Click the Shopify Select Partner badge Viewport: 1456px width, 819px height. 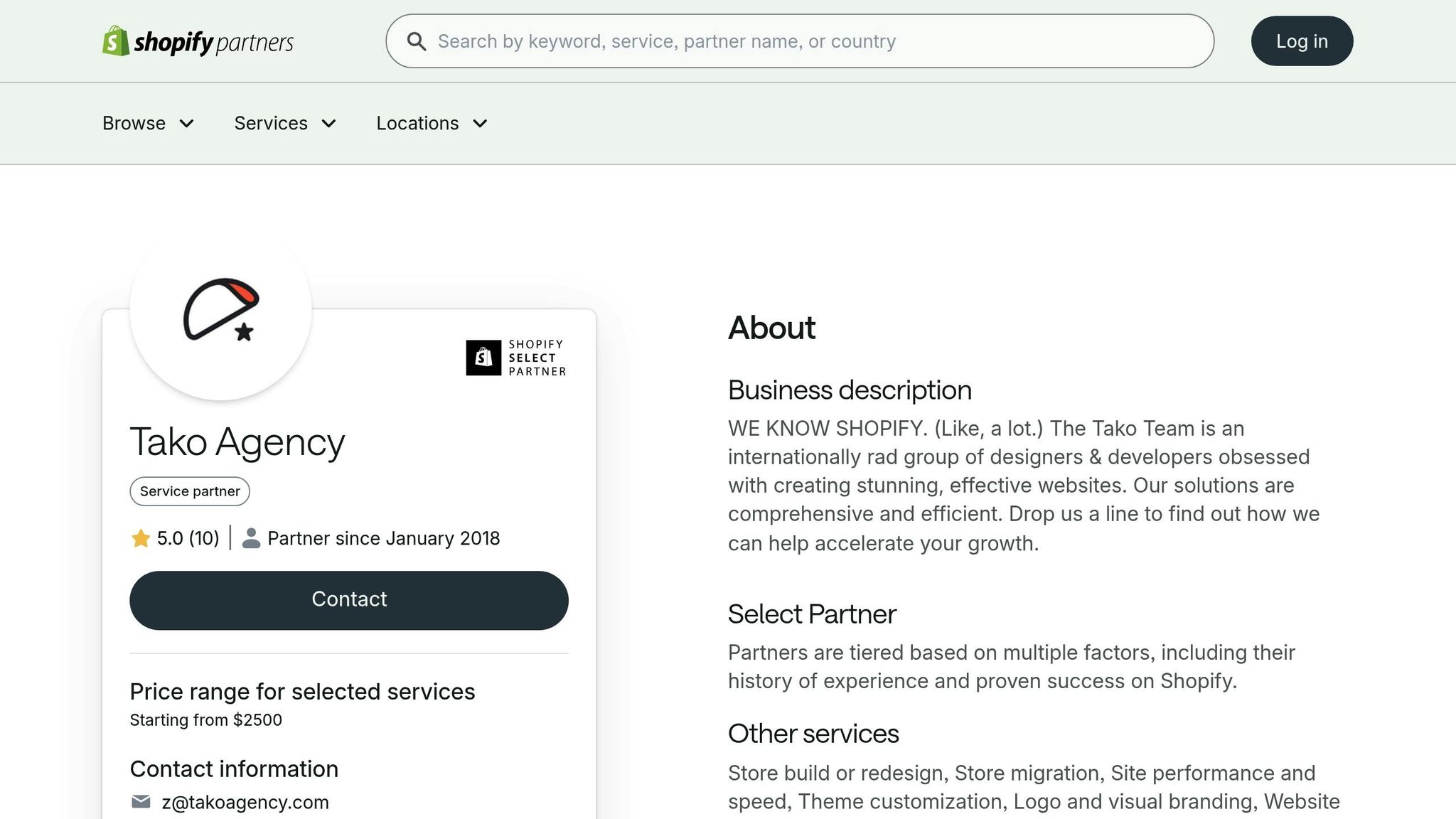click(x=516, y=358)
